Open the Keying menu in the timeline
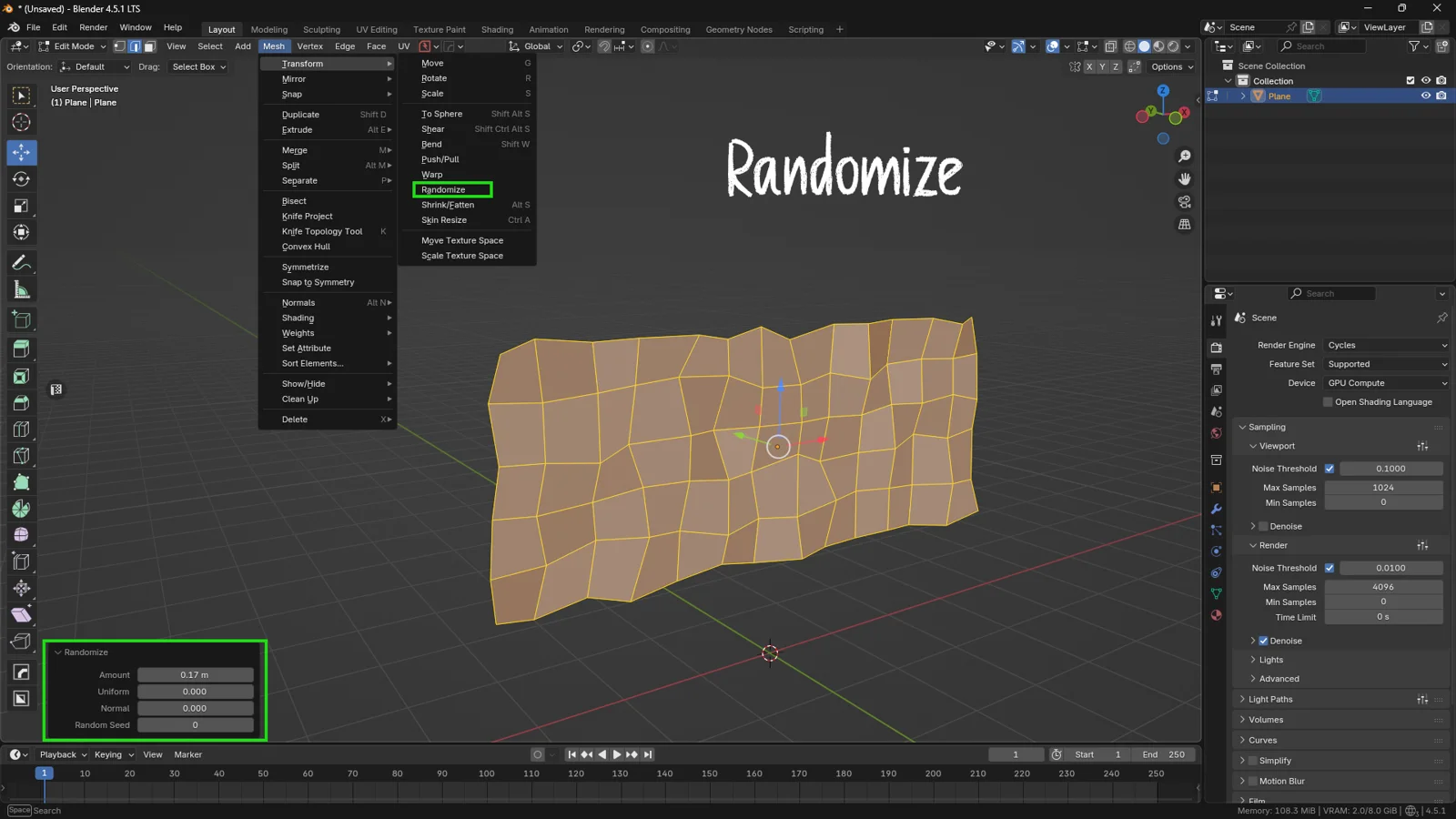Screen dimensions: 1456x819 (x=113, y=754)
